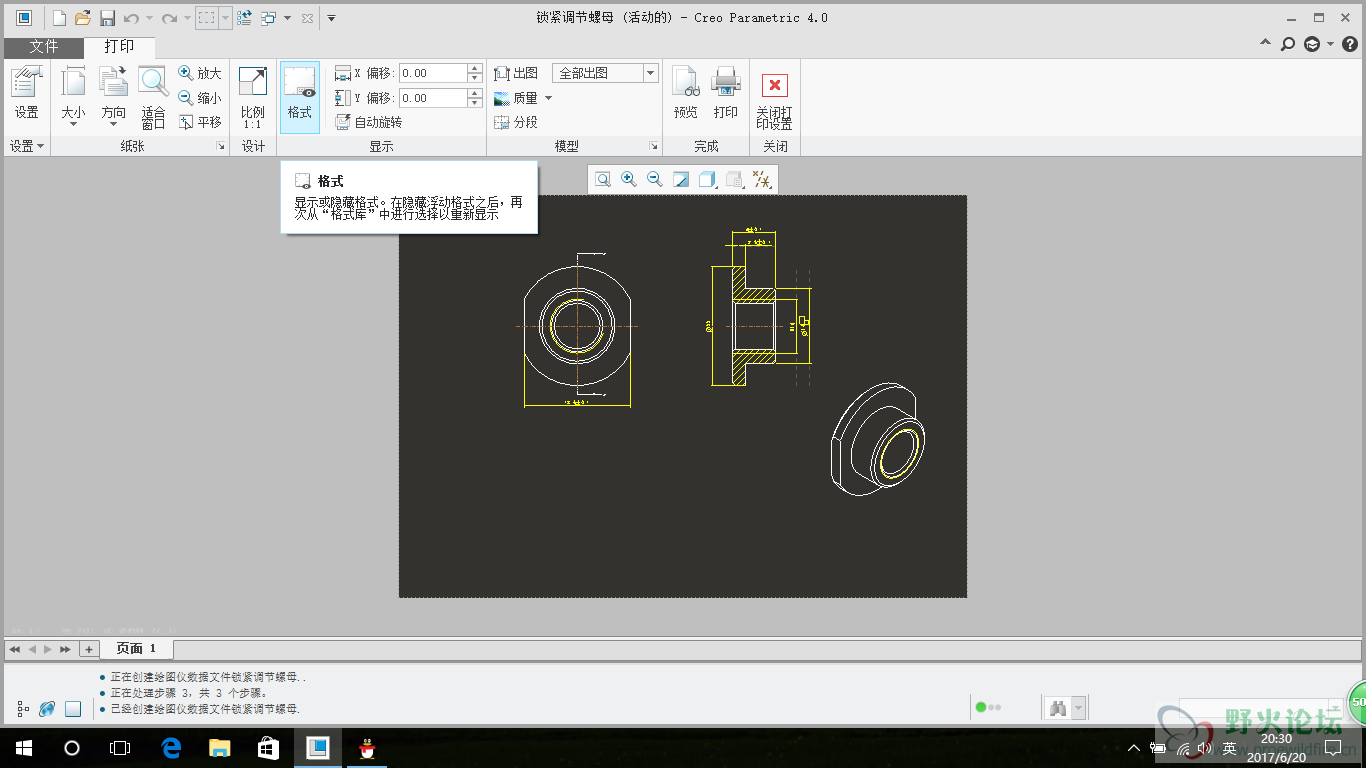Image resolution: width=1366 pixels, height=768 pixels.
Task: Toggle full screen icon in status bar
Action: coord(73,709)
